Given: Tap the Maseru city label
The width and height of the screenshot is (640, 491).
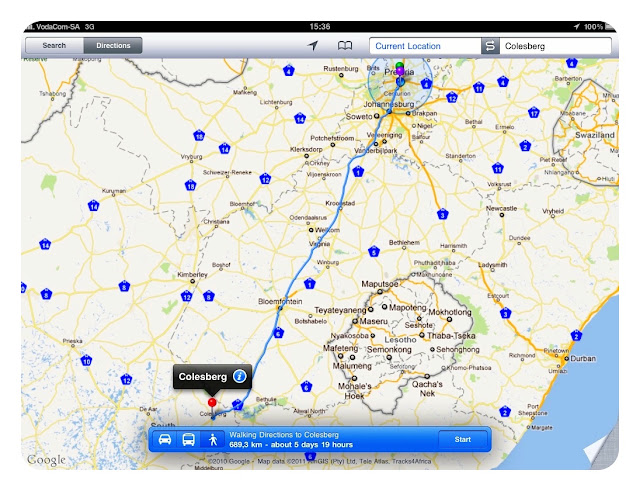Looking at the screenshot, I should 373,321.
